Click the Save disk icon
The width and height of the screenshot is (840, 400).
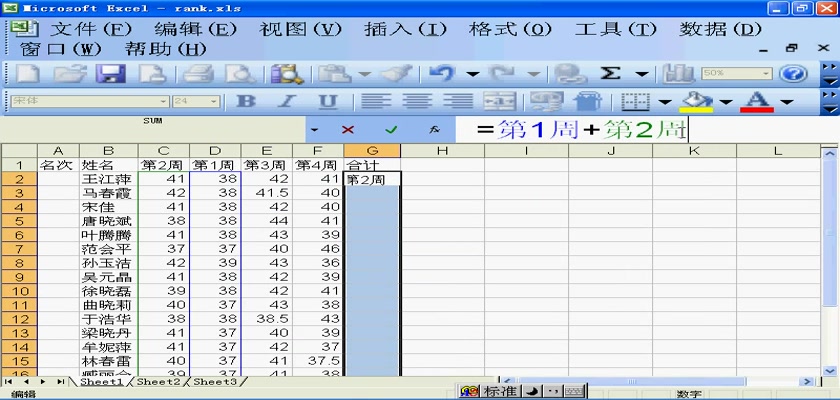(x=109, y=74)
